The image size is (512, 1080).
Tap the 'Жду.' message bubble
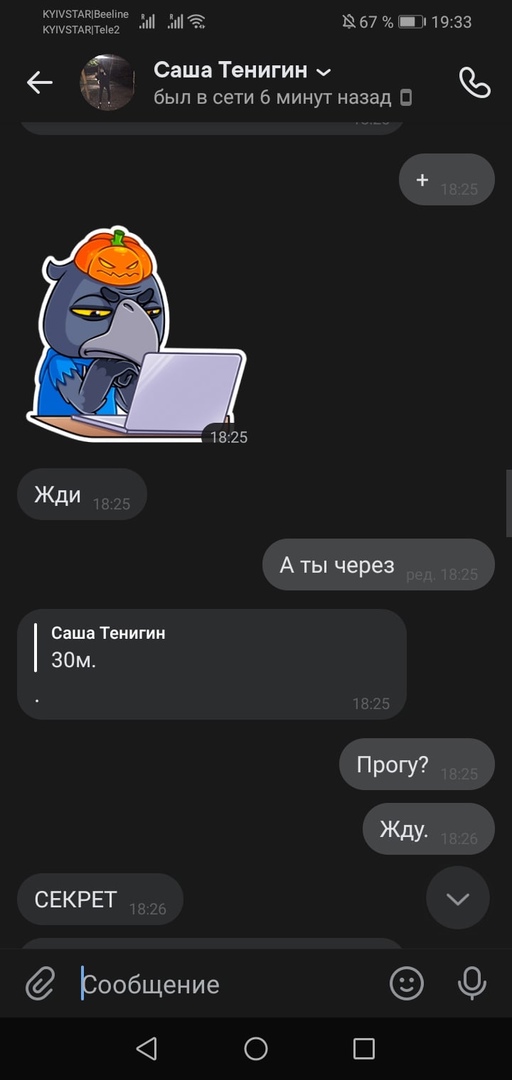pos(429,829)
